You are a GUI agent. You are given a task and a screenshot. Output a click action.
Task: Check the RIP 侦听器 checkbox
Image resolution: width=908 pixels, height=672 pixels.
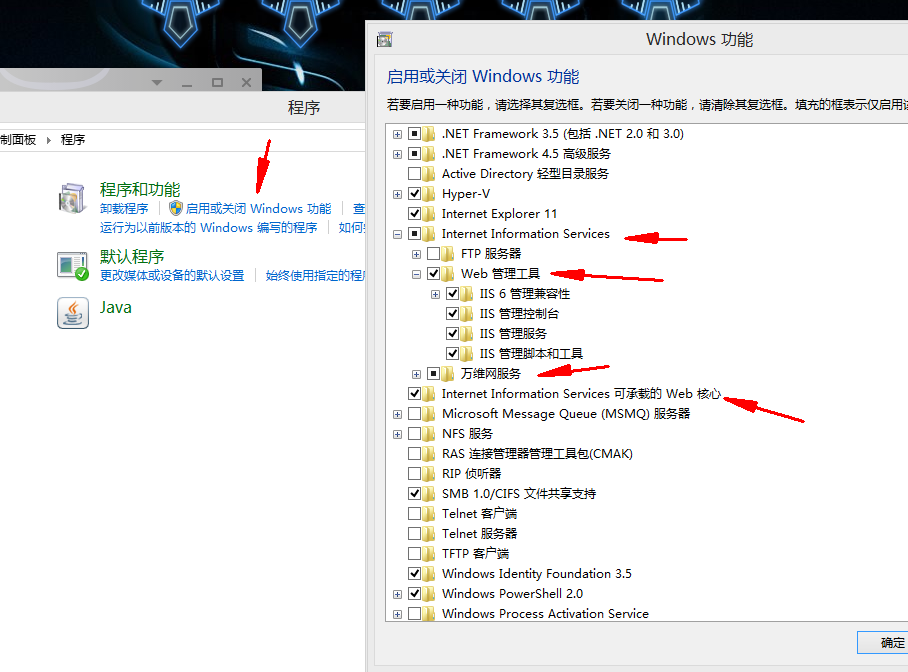point(415,474)
